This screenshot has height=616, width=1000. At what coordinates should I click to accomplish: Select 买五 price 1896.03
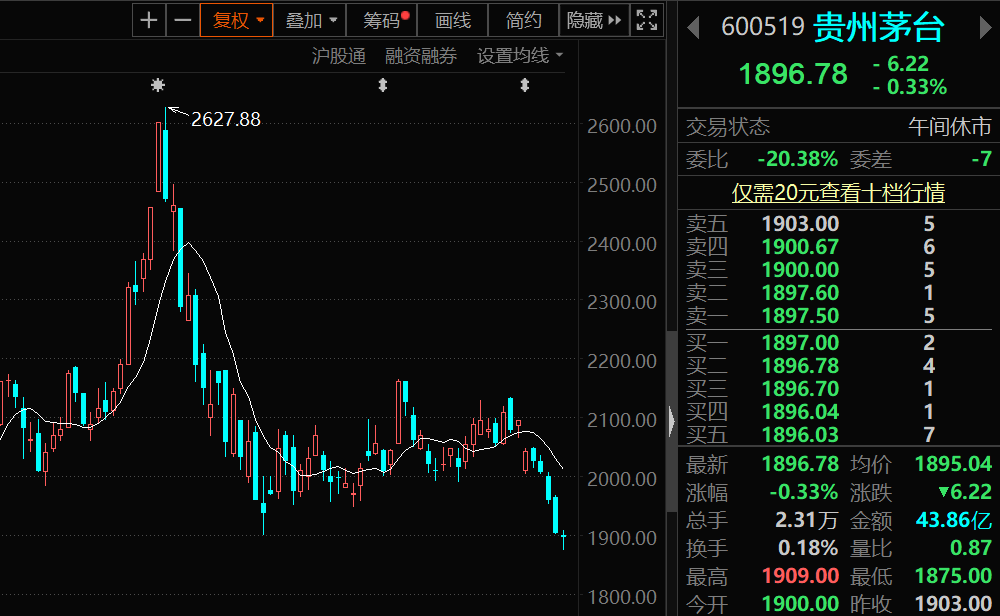coord(800,435)
